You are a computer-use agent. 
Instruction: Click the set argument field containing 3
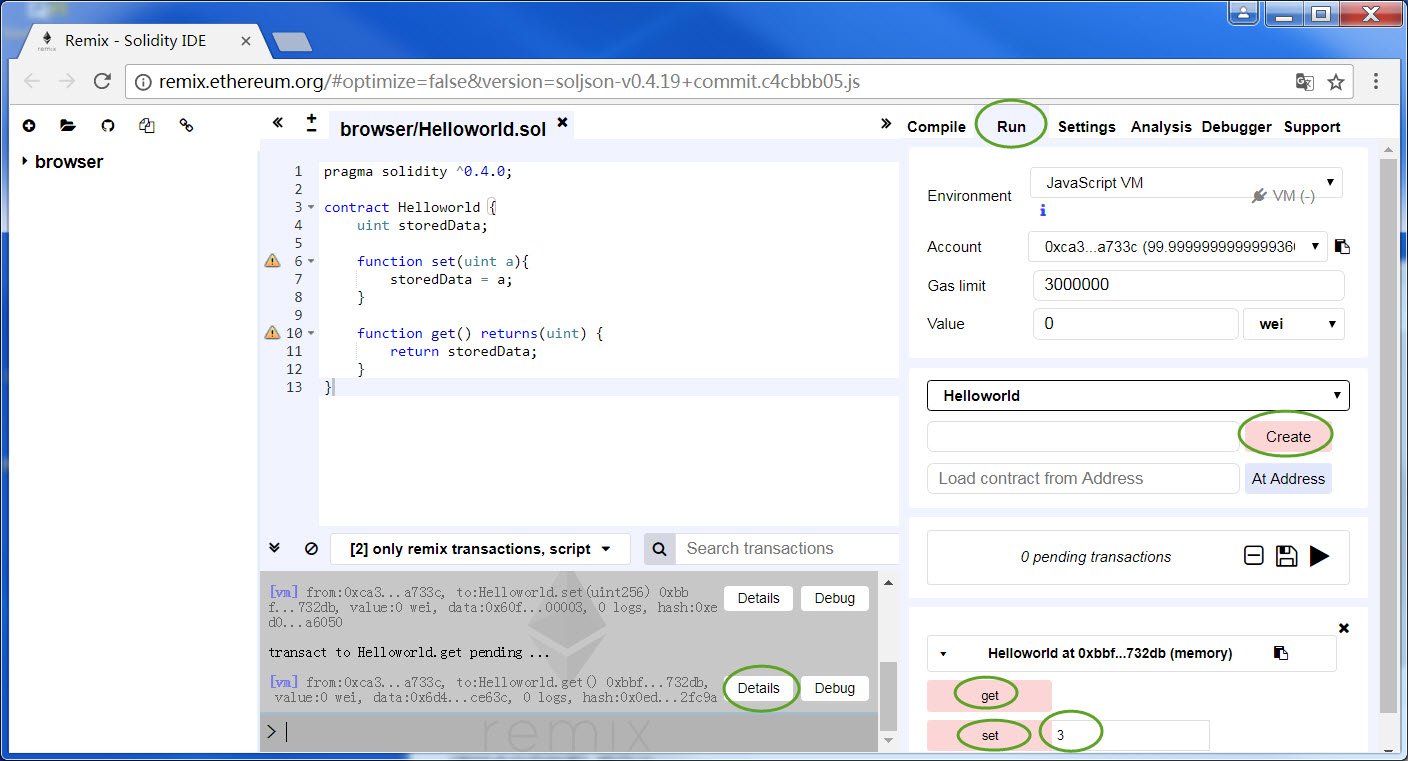(x=1130, y=735)
